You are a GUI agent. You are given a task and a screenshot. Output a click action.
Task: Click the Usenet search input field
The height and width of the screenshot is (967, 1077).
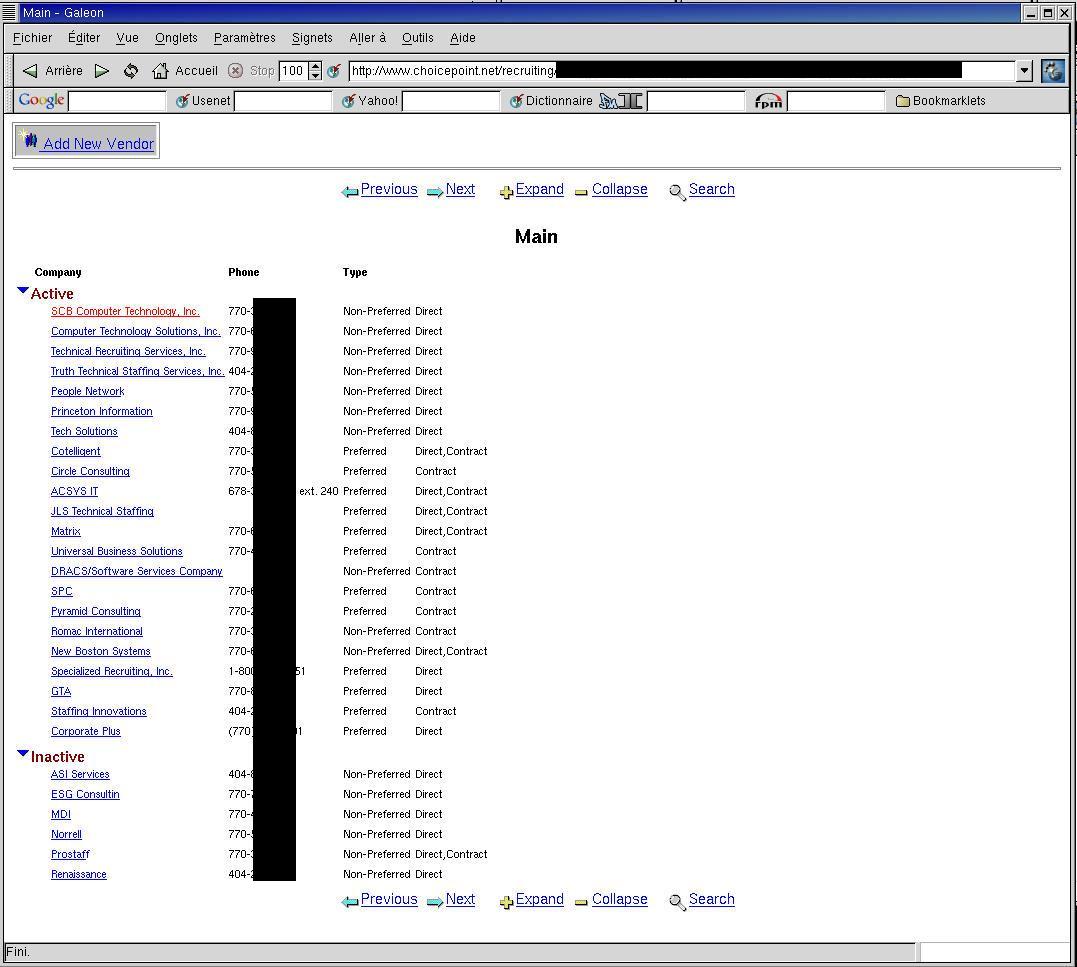click(283, 101)
